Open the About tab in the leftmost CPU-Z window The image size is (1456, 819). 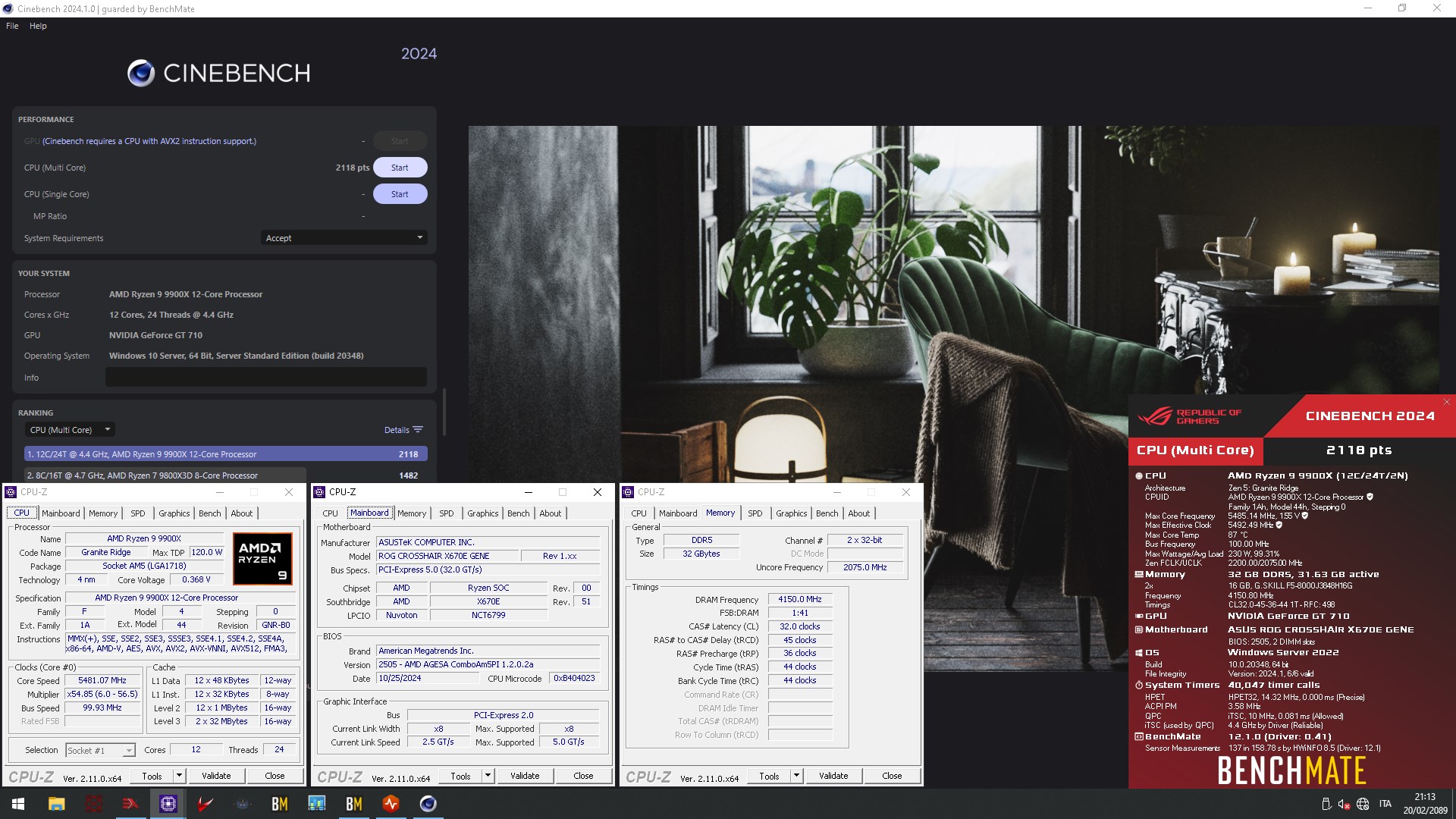pos(242,513)
